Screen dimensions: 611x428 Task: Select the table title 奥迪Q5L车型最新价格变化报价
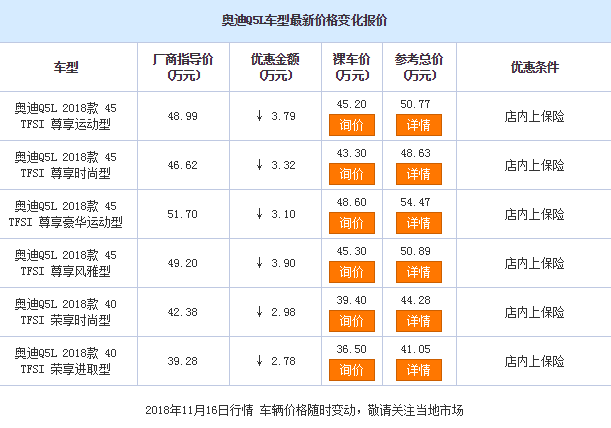(304, 20)
